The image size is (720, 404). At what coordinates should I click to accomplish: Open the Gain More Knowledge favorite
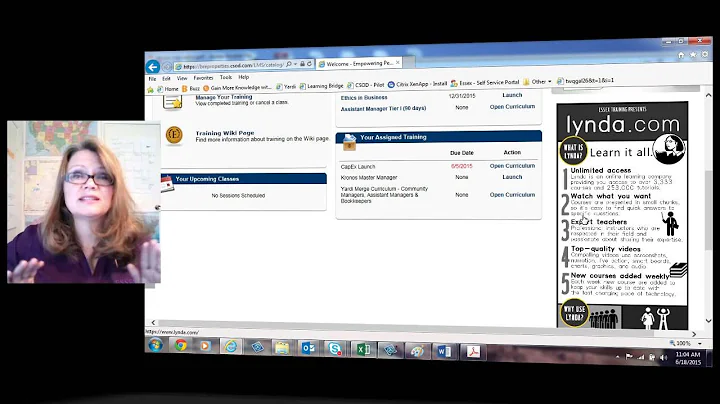237,88
